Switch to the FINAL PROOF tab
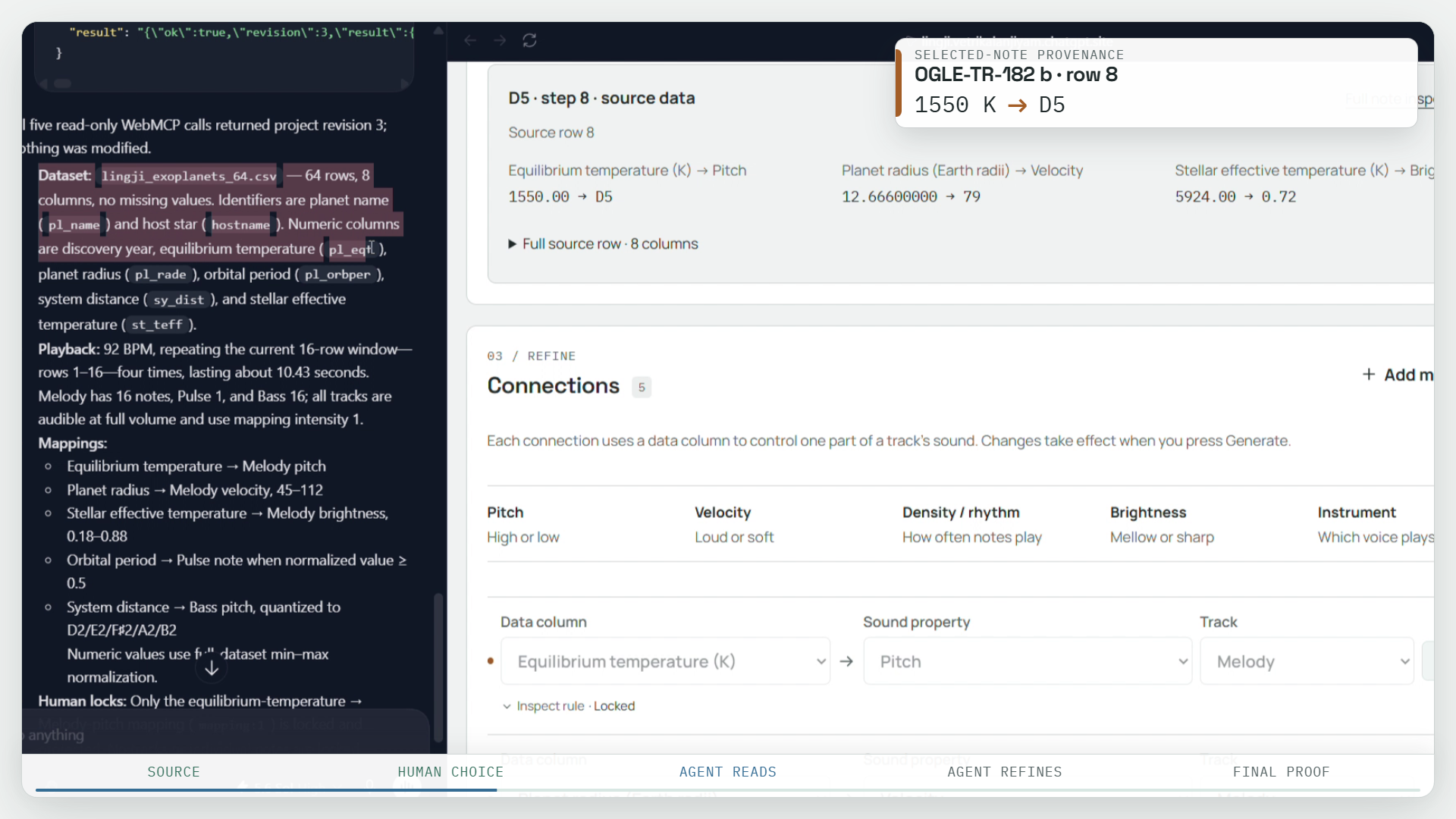Image resolution: width=1456 pixels, height=819 pixels. [x=1282, y=771]
